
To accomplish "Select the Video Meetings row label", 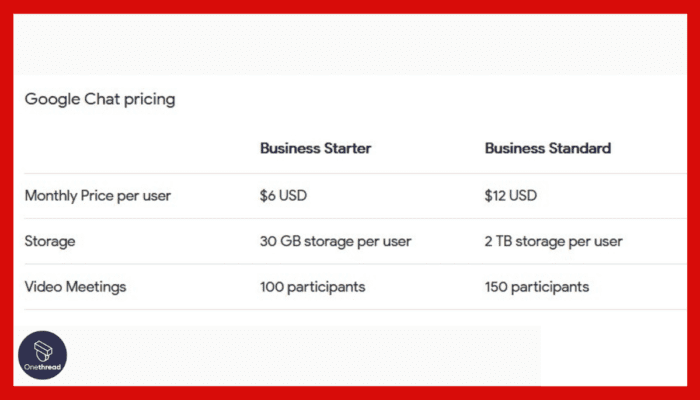I will pyautogui.click(x=75, y=287).
